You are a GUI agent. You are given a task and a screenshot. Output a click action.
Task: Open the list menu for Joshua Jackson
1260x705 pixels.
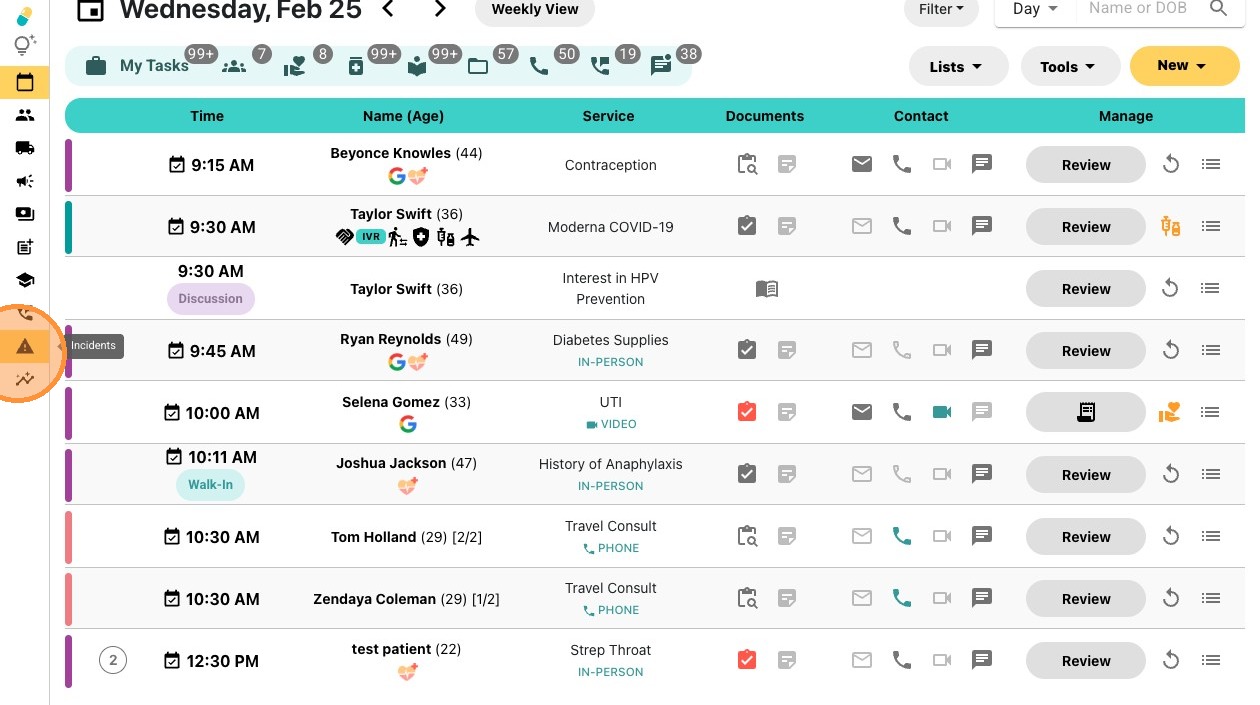[x=1211, y=474]
